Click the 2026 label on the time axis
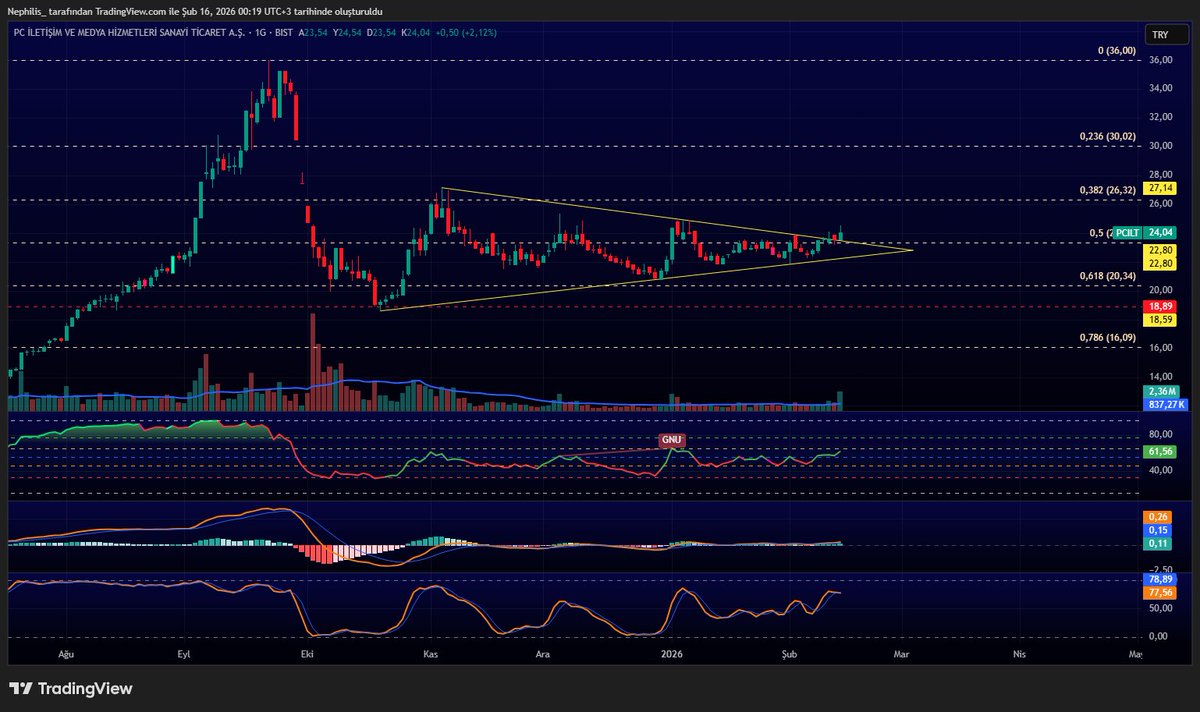1200x712 pixels. [x=671, y=654]
